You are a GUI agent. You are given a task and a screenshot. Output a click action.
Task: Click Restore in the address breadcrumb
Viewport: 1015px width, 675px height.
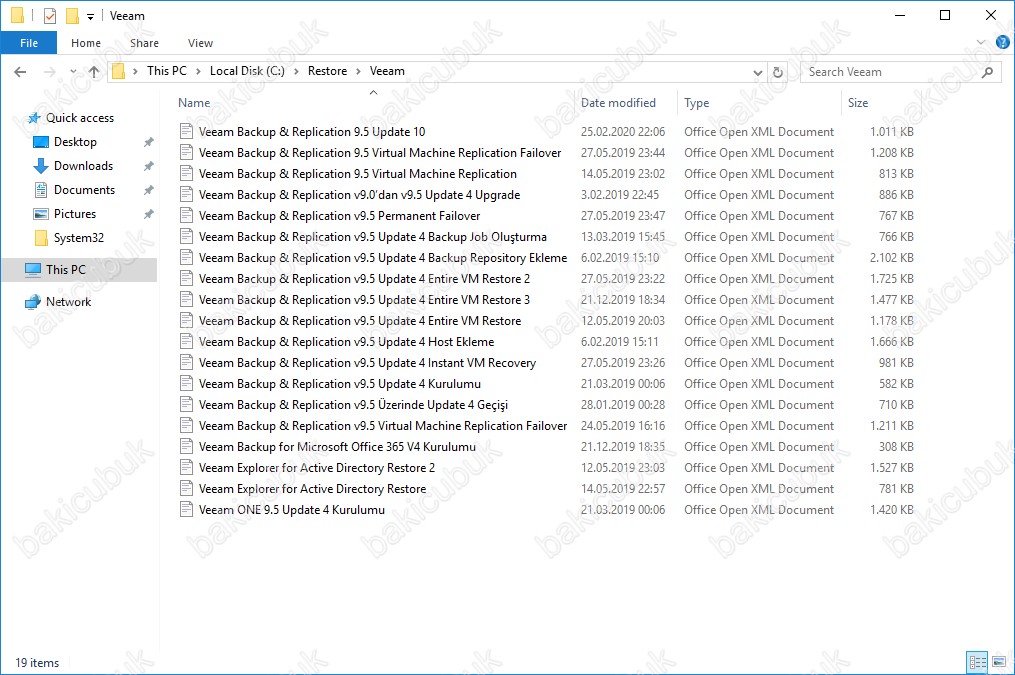[327, 71]
